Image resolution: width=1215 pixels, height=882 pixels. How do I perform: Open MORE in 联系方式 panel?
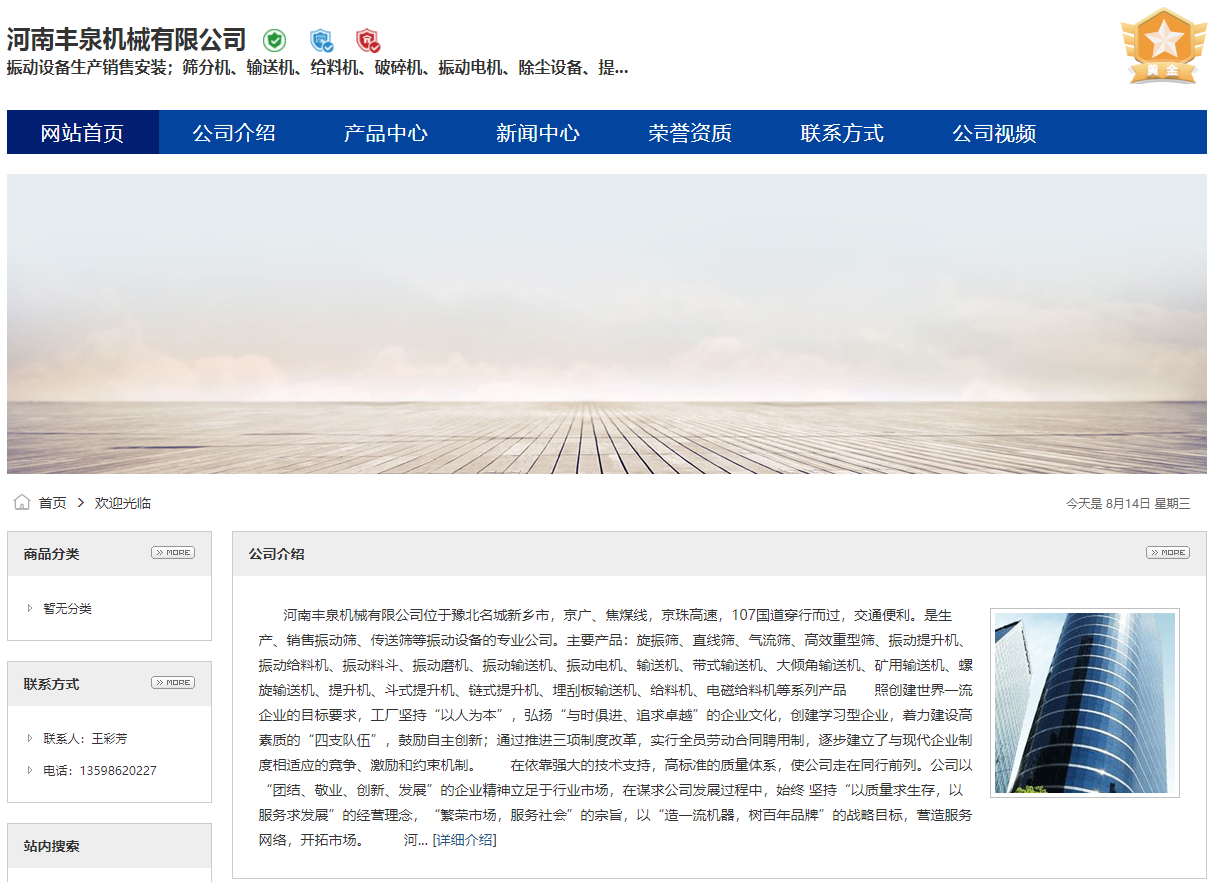click(x=173, y=683)
